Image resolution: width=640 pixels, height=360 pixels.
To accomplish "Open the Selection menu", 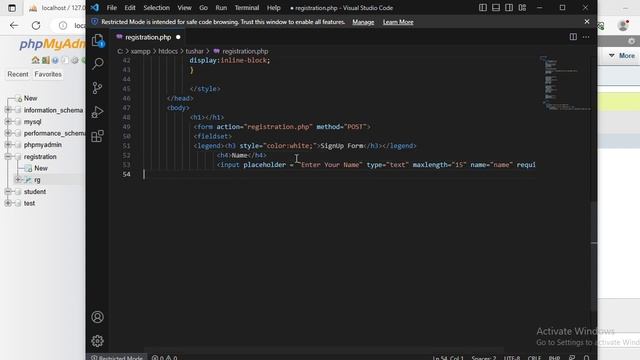I will click(x=156, y=8).
